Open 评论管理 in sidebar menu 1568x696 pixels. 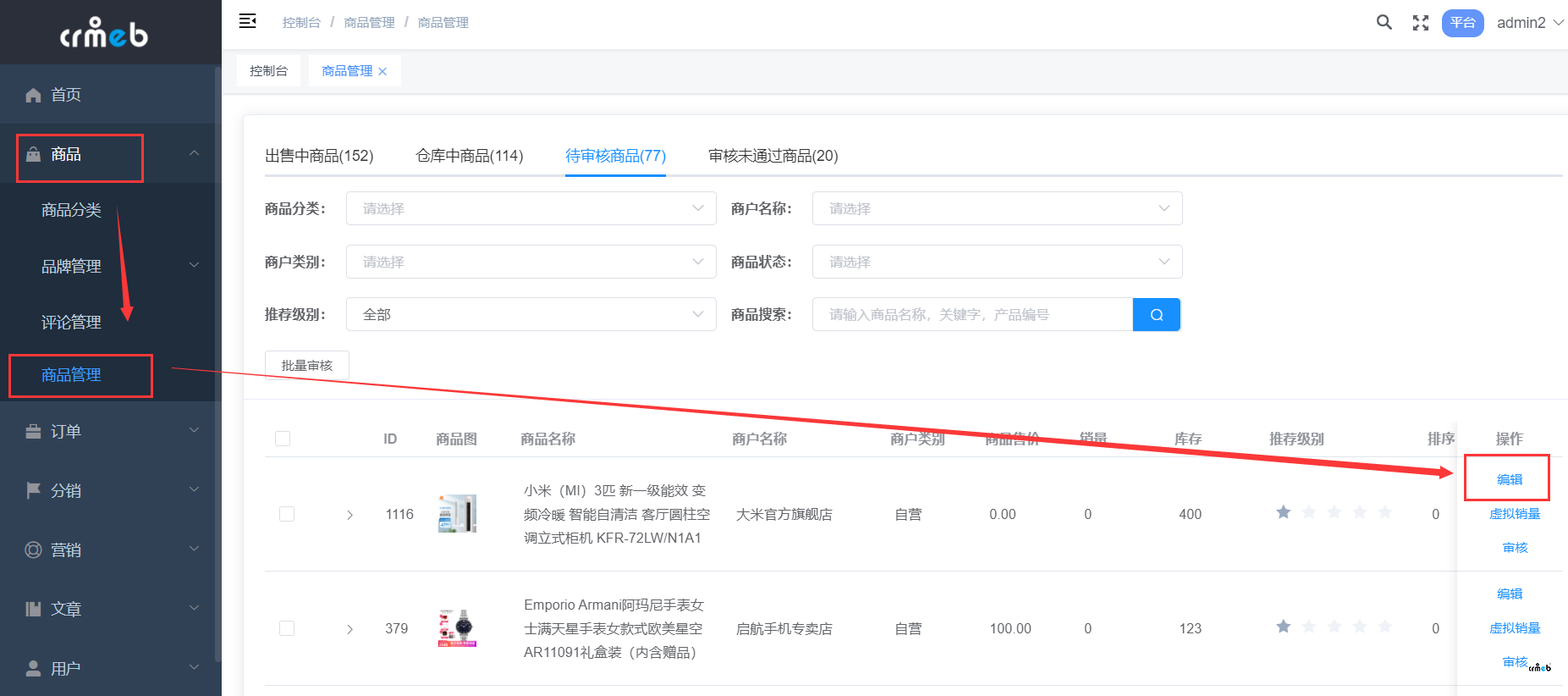click(x=71, y=323)
